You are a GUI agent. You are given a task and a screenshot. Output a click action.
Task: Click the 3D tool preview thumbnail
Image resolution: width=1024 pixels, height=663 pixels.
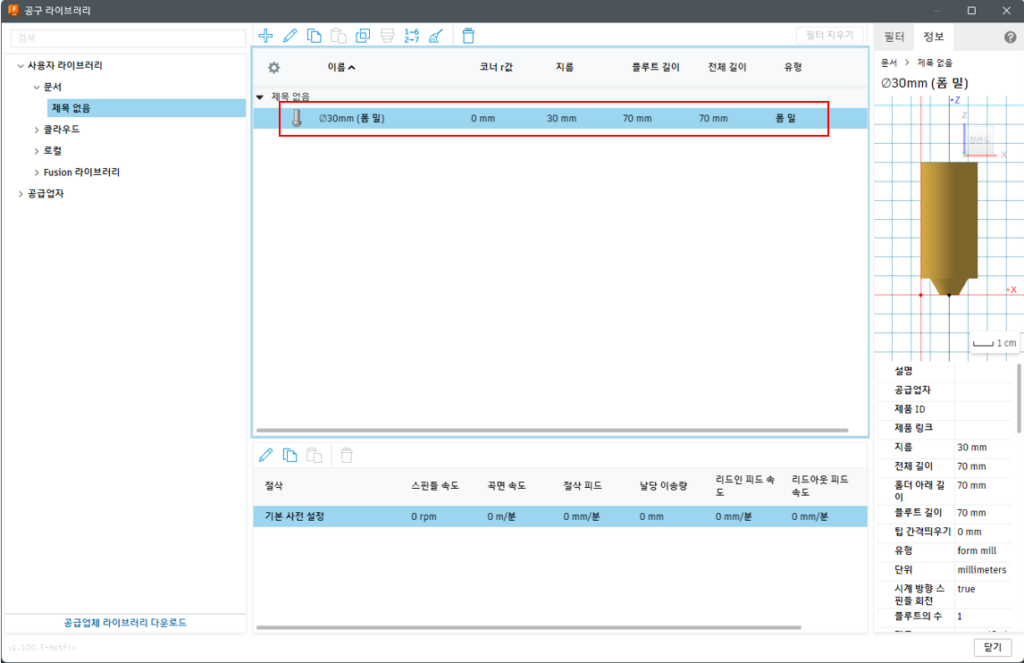click(947, 229)
